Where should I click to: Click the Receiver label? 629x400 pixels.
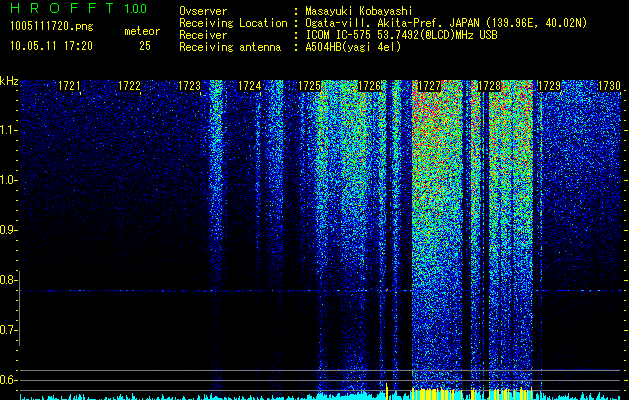pyautogui.click(x=203, y=35)
